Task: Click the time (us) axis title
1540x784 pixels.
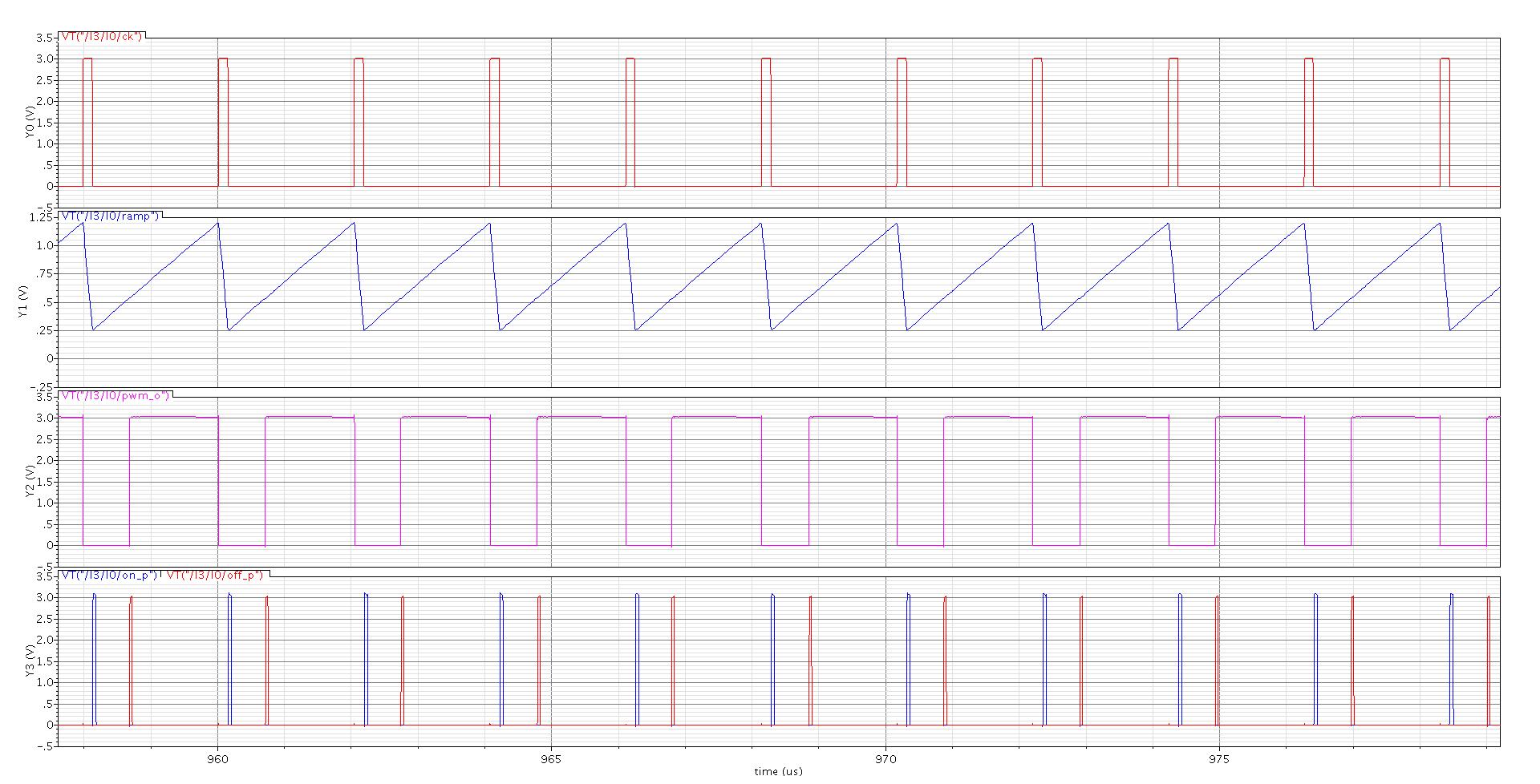Action: [x=777, y=771]
